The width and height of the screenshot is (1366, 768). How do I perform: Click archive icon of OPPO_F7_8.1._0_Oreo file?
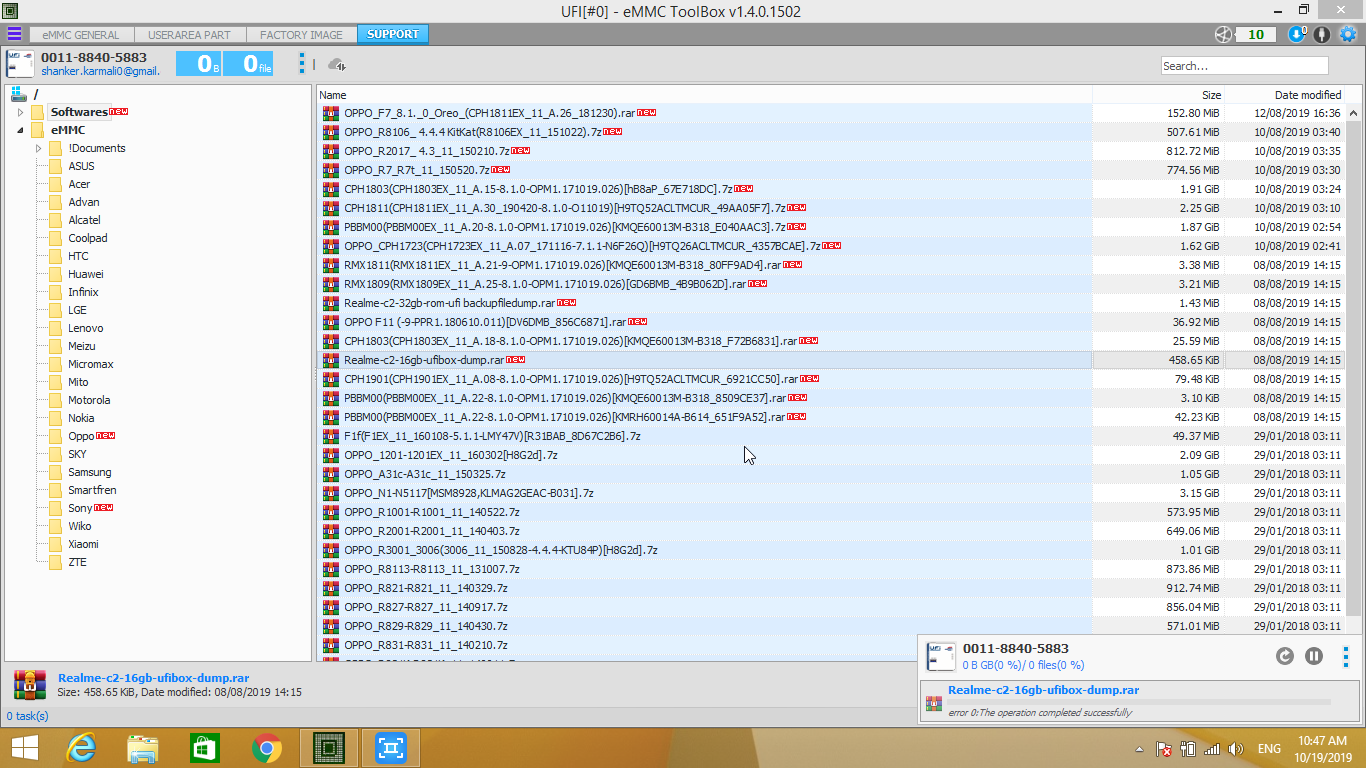pyautogui.click(x=331, y=113)
